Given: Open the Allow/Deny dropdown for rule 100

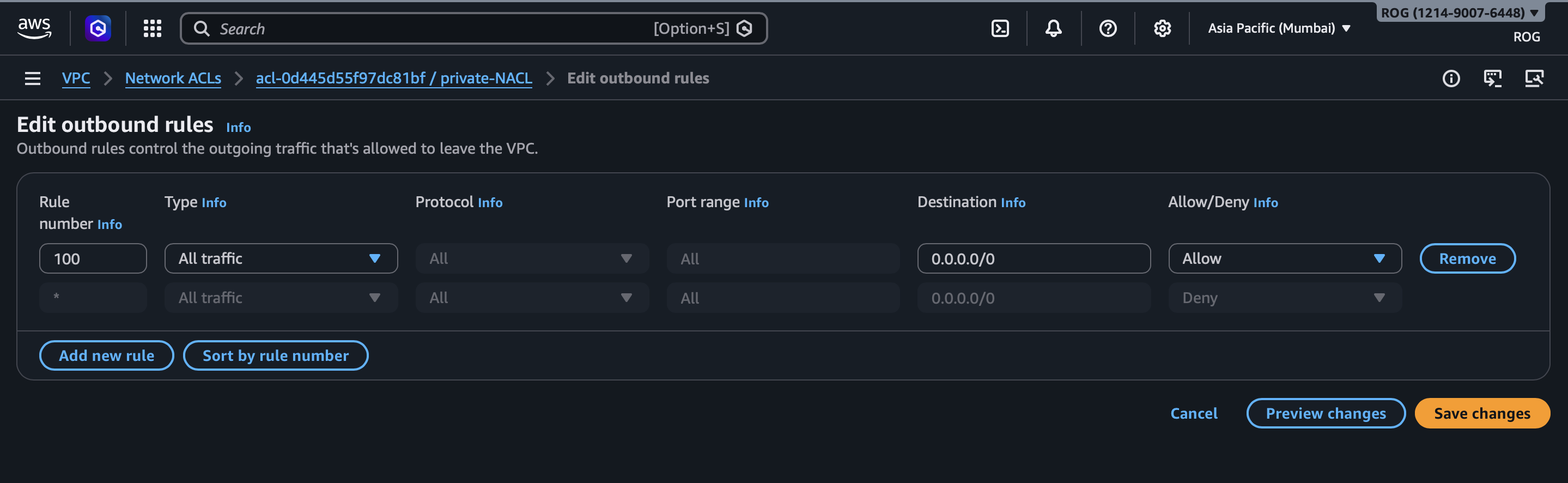Looking at the screenshot, I should click(x=1284, y=258).
